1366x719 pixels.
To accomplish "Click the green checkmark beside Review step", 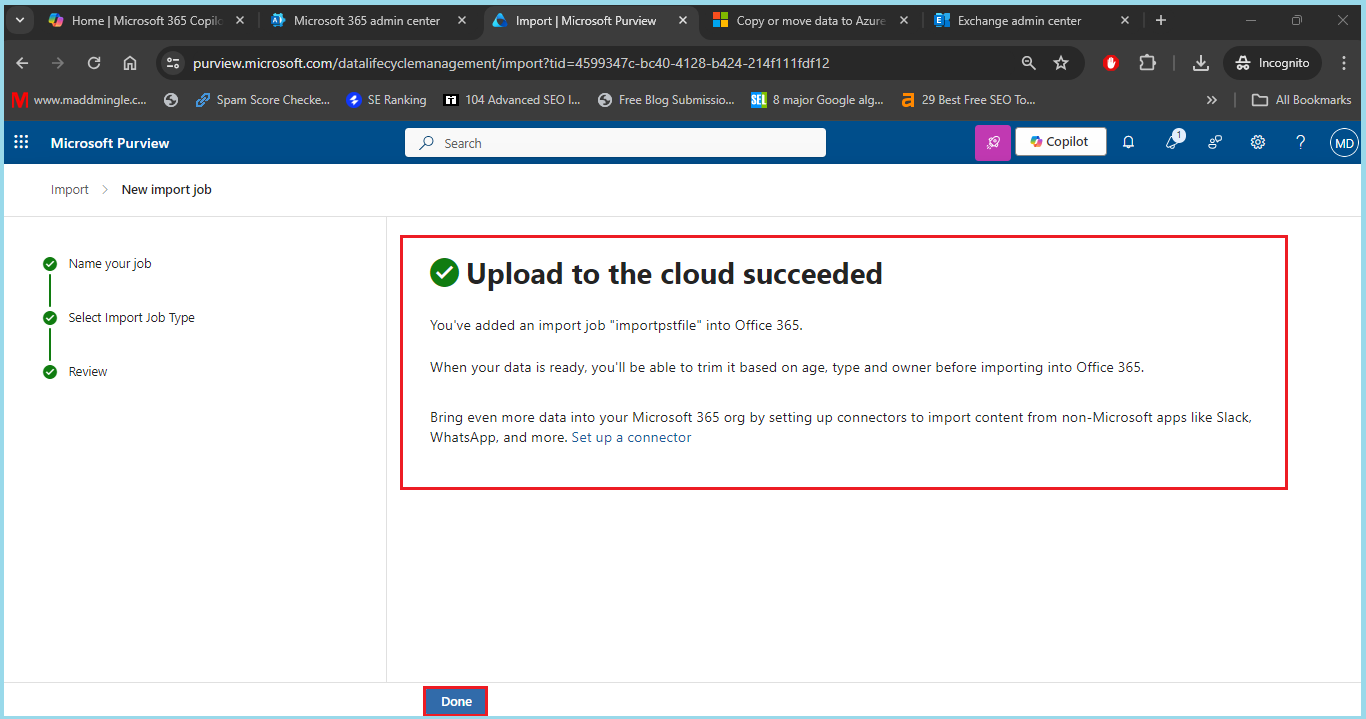I will tap(50, 372).
